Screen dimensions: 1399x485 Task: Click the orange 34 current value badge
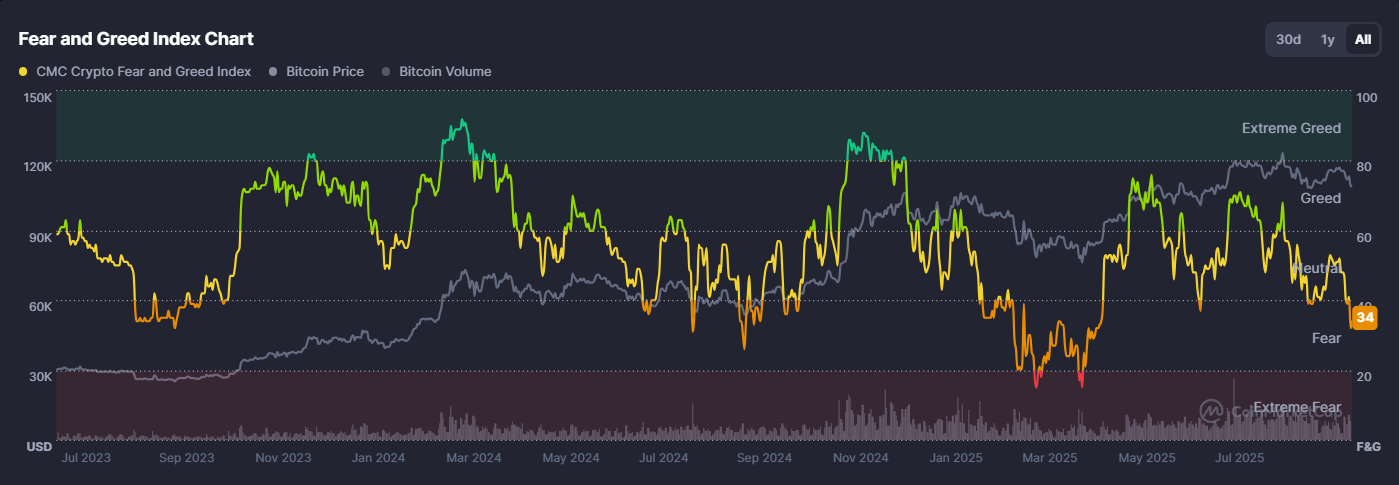pos(1365,318)
